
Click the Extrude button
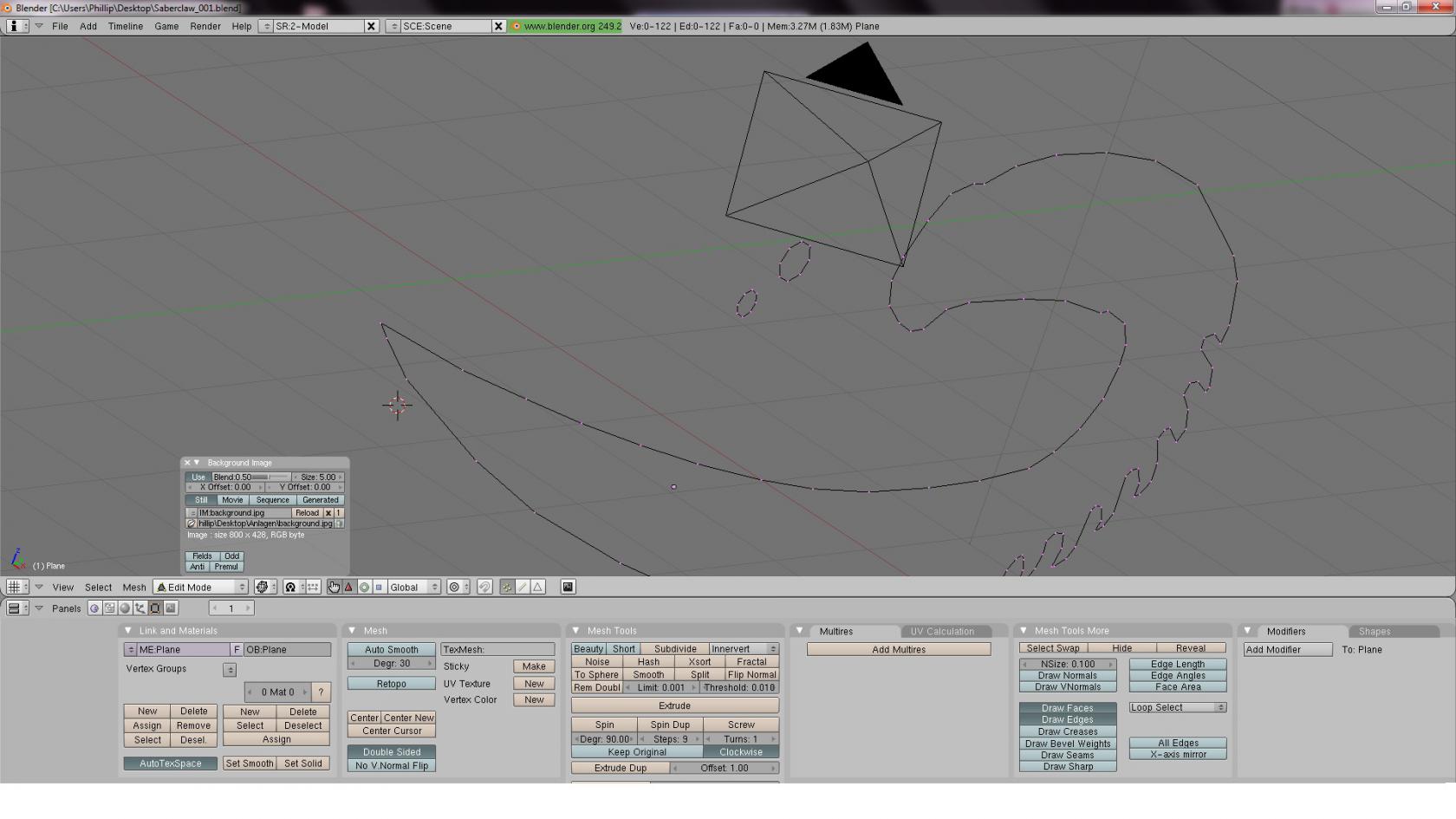point(674,706)
